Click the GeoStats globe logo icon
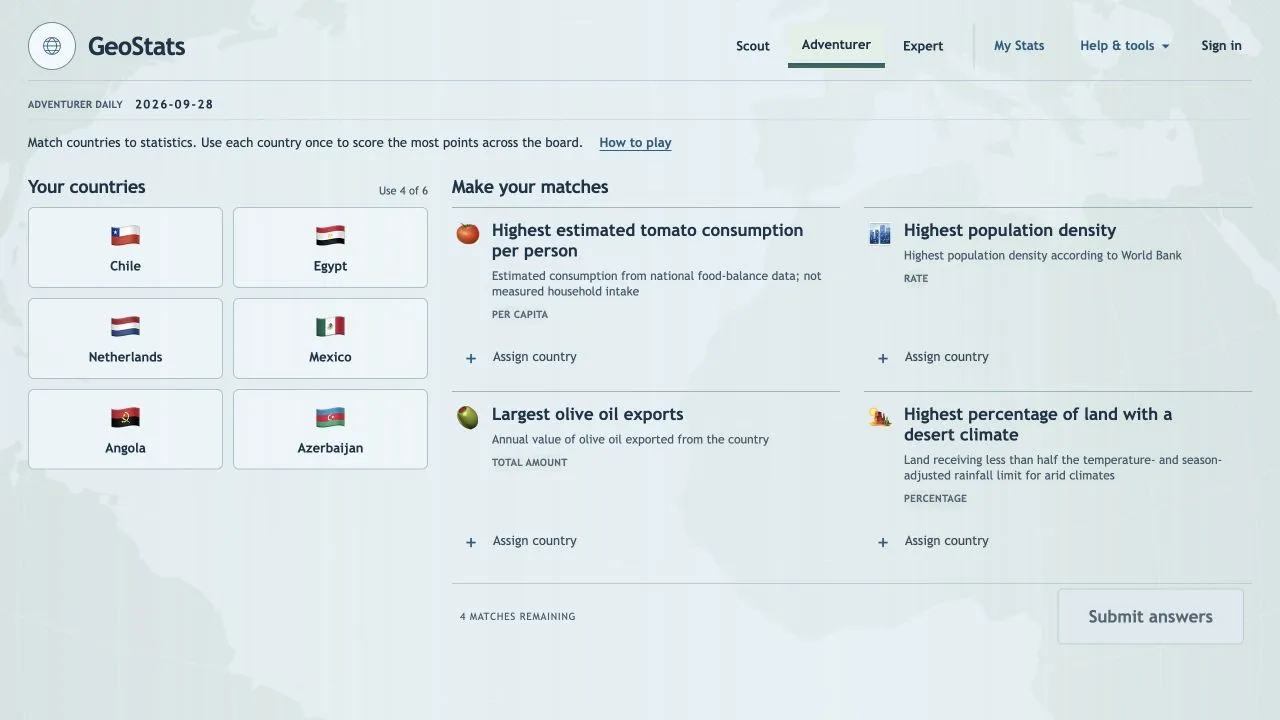Image resolution: width=1280 pixels, height=720 pixels. [x=52, y=46]
